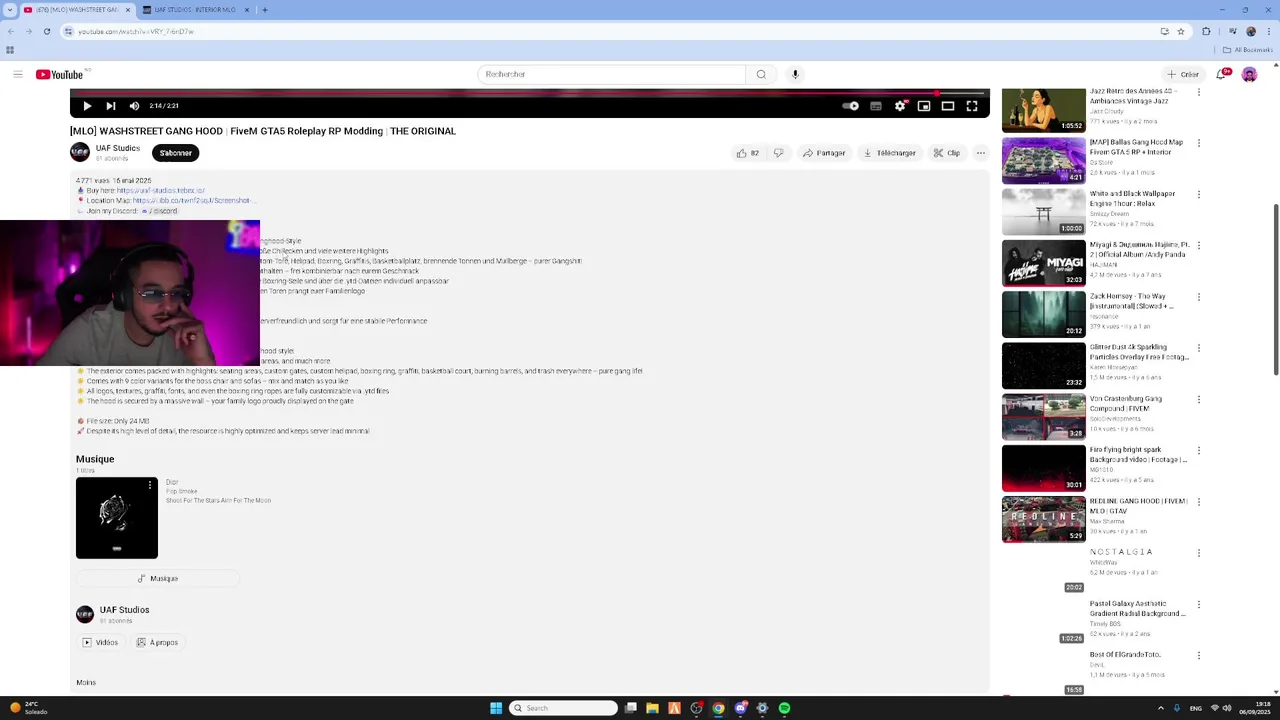
Task: Open Chrome extensions puzzle icon
Action: click(x=1206, y=31)
